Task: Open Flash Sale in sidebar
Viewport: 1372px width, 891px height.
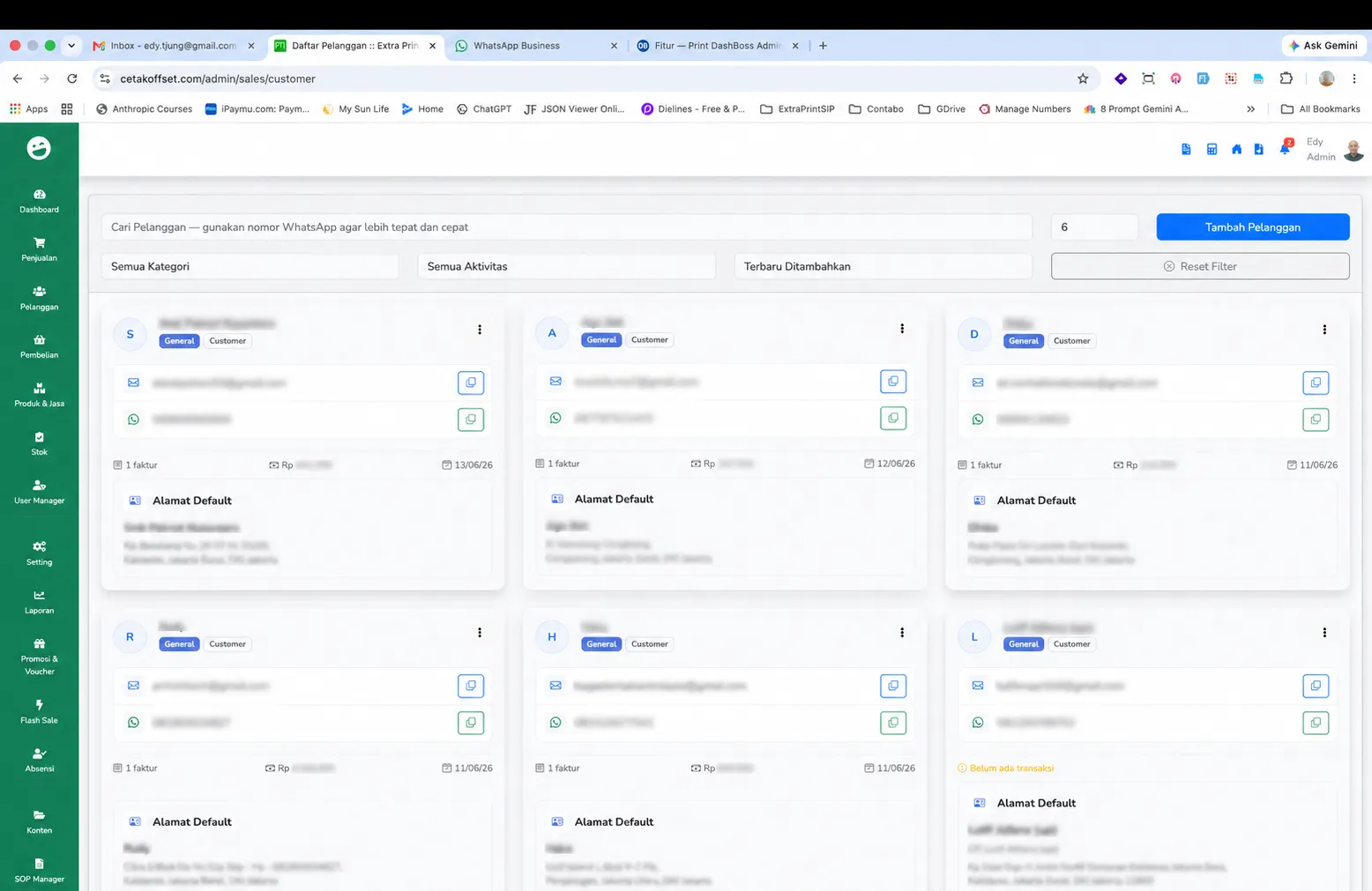Action: [39, 712]
